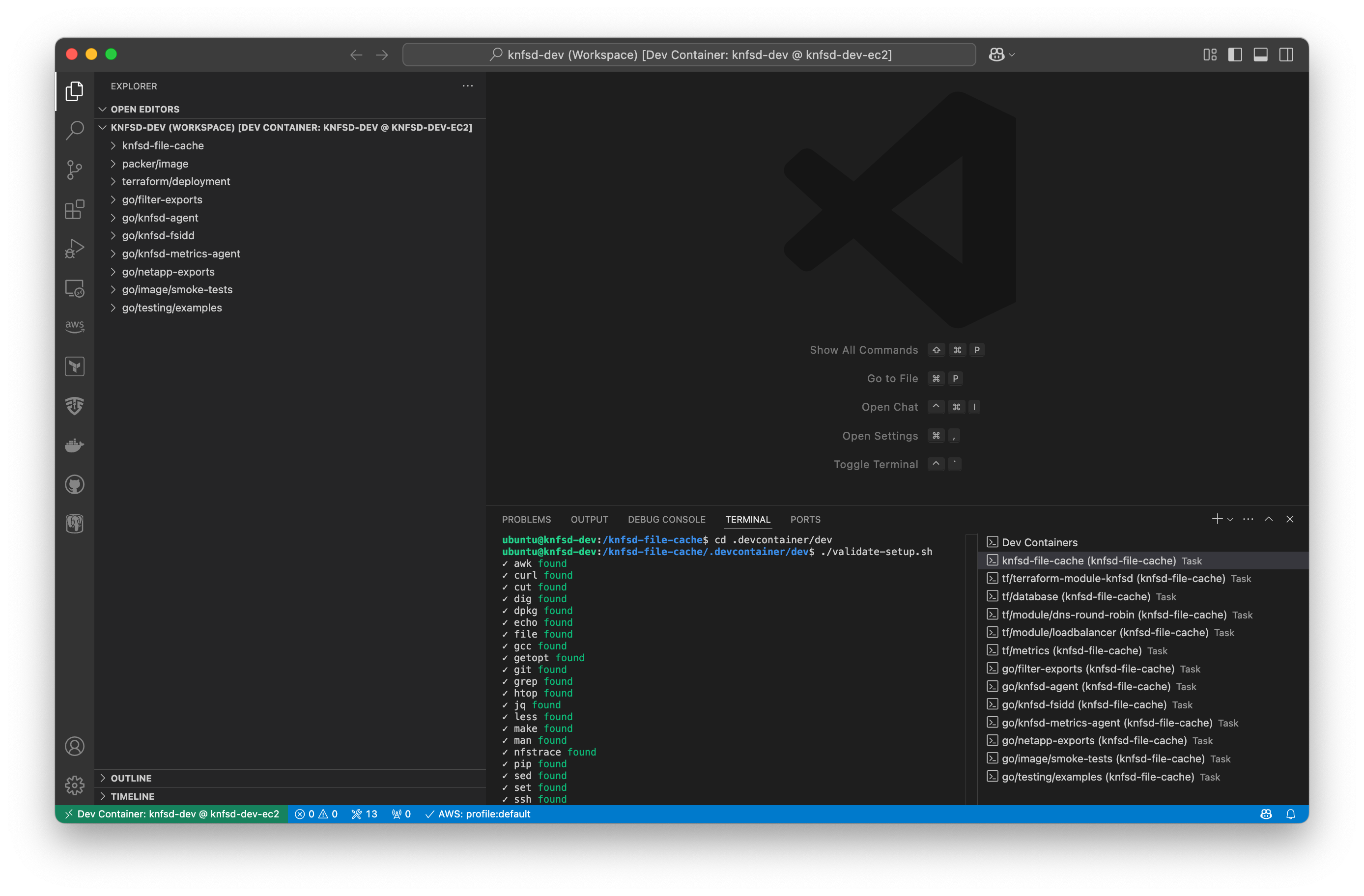
Task: Select the go/knfsd-fsidd task terminal
Action: [x=1143, y=704]
